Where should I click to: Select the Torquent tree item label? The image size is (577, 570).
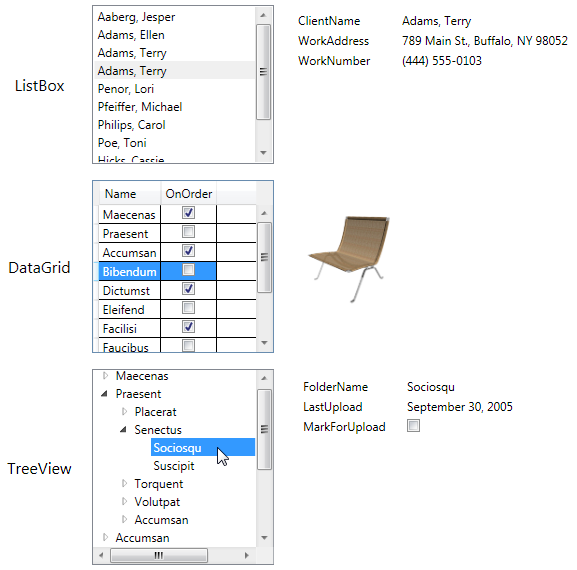click(159, 484)
